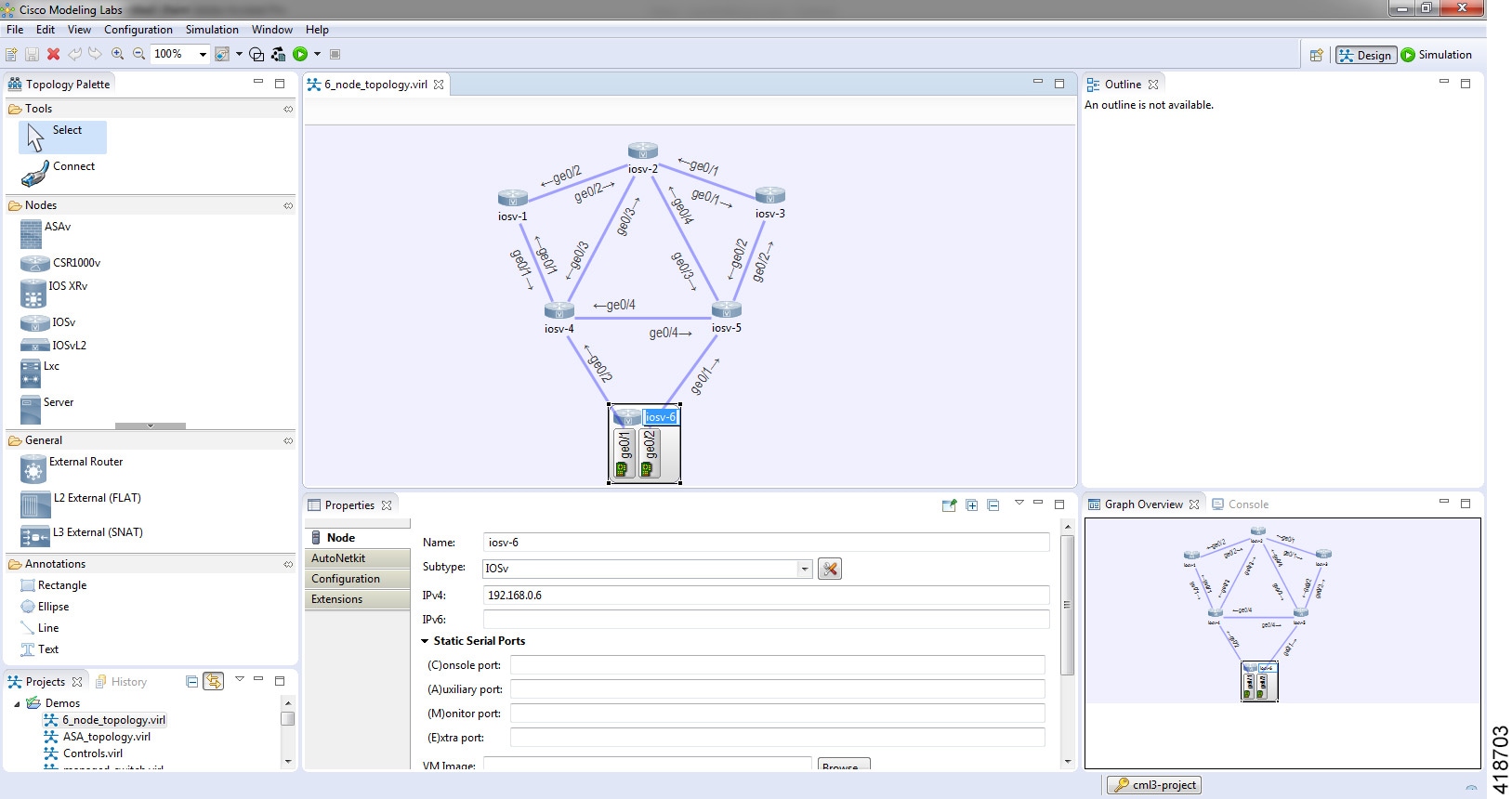Open the Configuration properties tab
Screen dimensions: 1512x799
[x=357, y=579]
